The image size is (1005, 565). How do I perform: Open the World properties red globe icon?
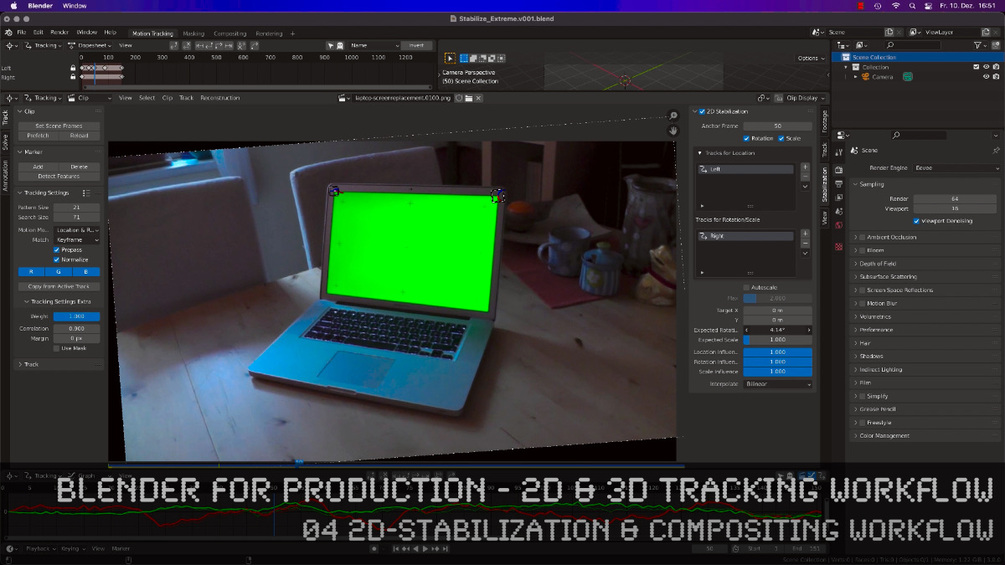click(838, 225)
